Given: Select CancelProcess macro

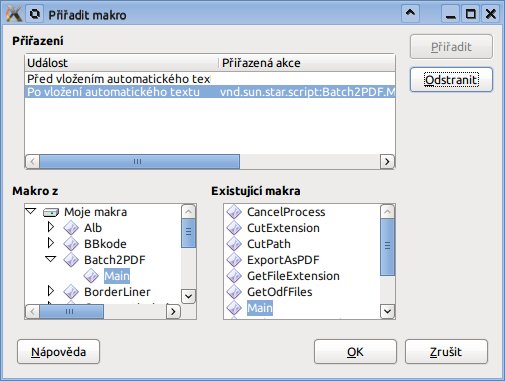Looking at the screenshot, I should [x=286, y=212].
